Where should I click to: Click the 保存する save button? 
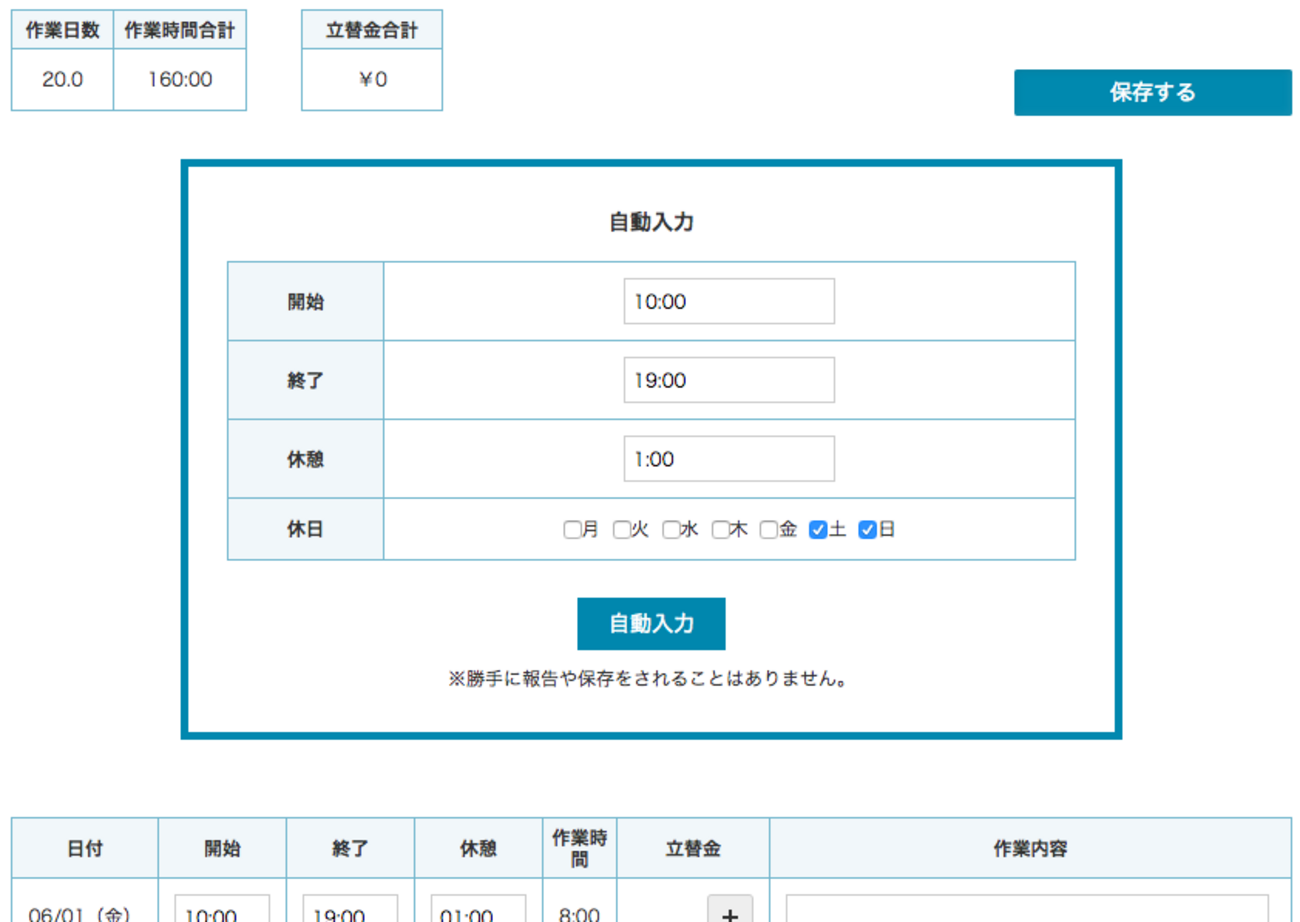[1152, 92]
